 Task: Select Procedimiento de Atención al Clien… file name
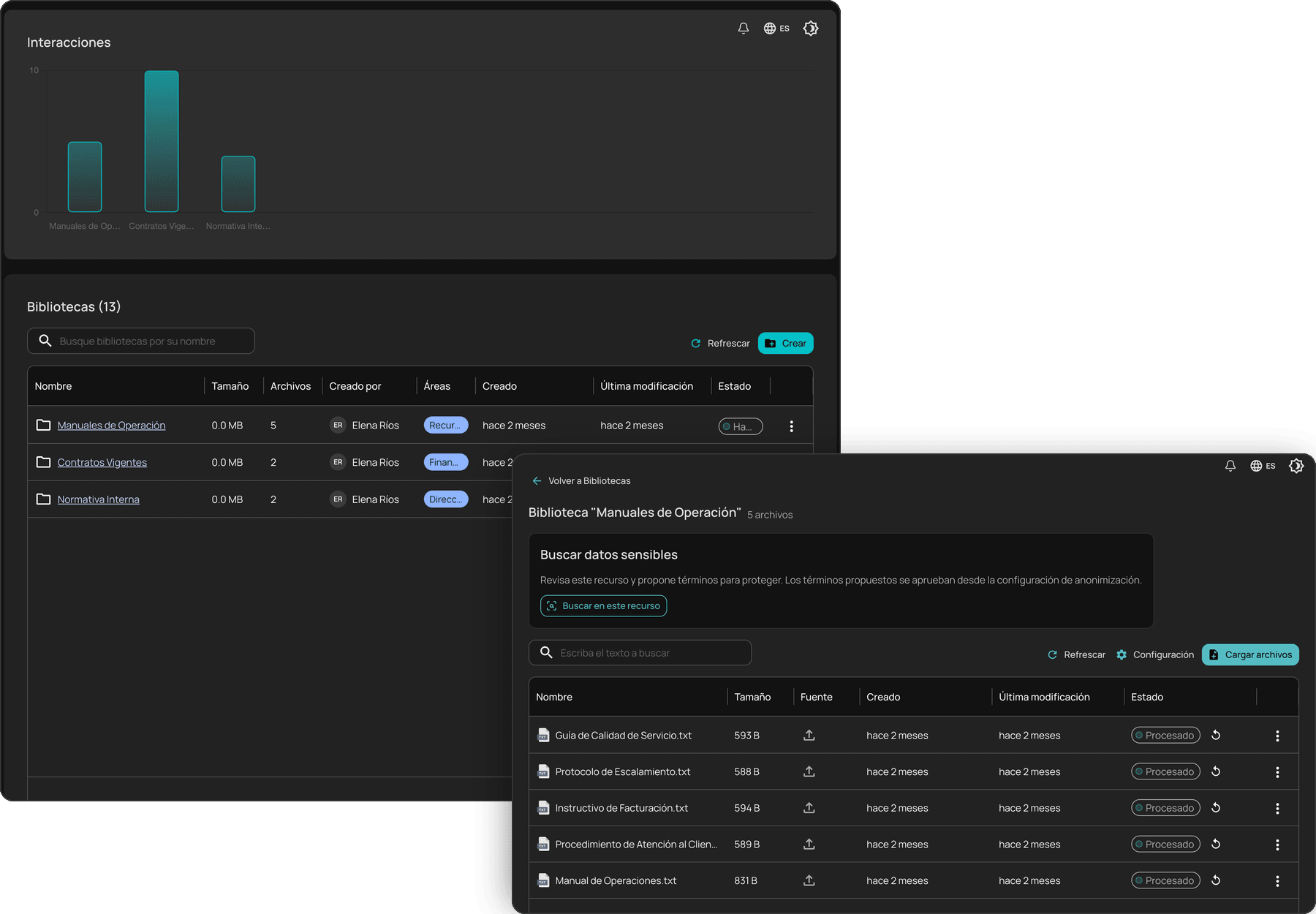coord(636,845)
